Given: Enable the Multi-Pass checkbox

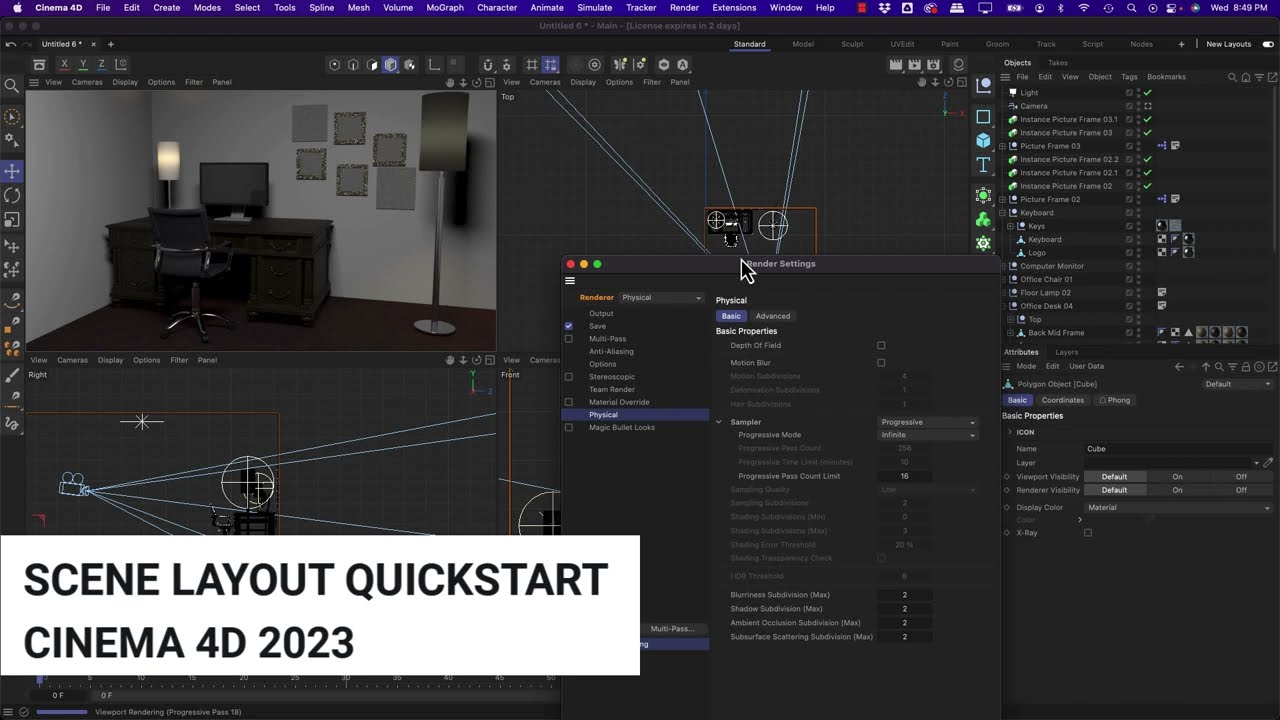Looking at the screenshot, I should 568,339.
